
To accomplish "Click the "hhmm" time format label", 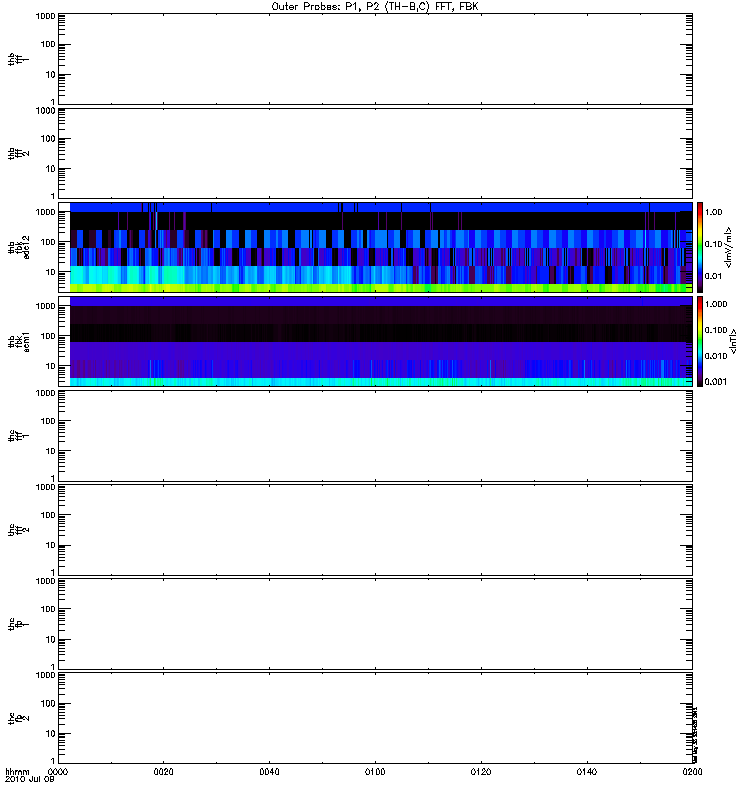I will 17,772.
